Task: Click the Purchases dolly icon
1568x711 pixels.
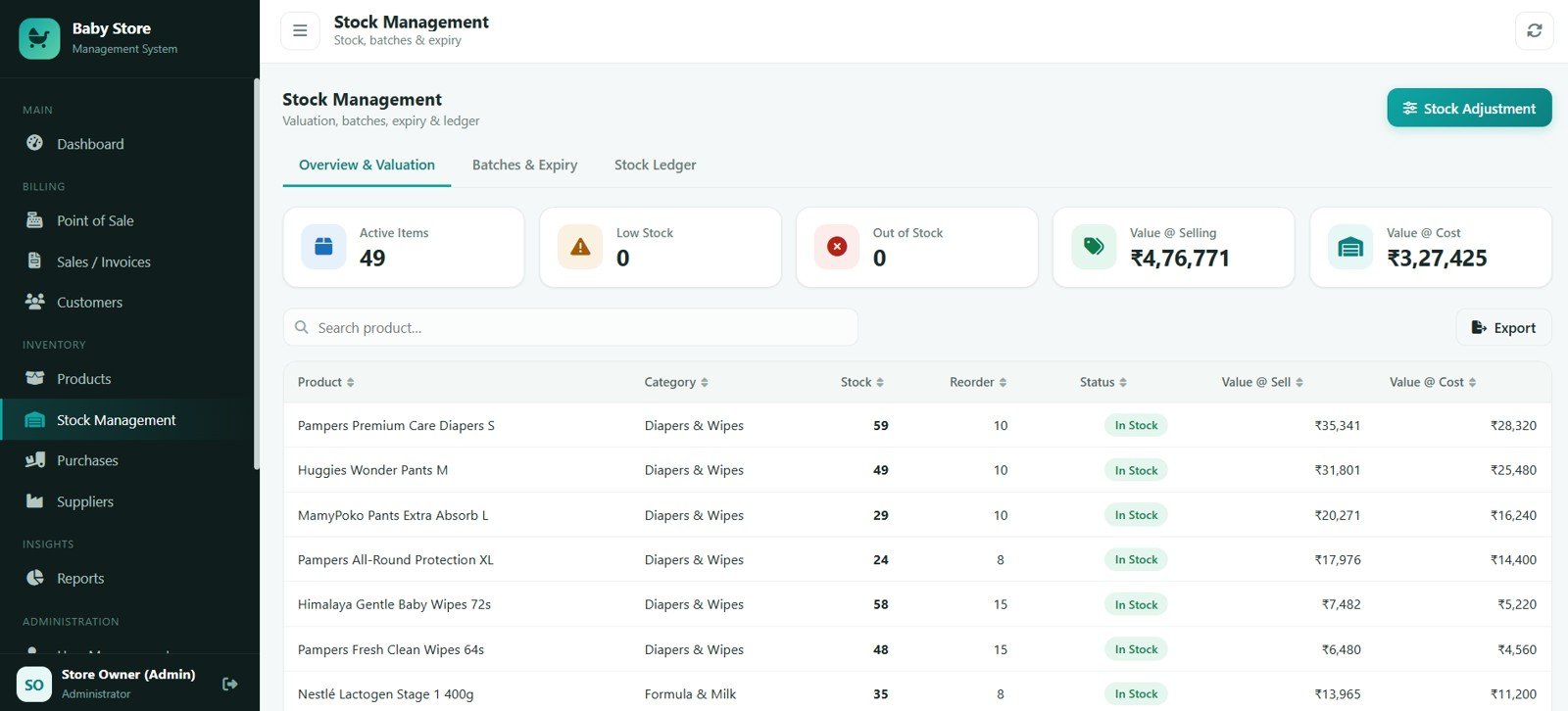Action: (34, 459)
